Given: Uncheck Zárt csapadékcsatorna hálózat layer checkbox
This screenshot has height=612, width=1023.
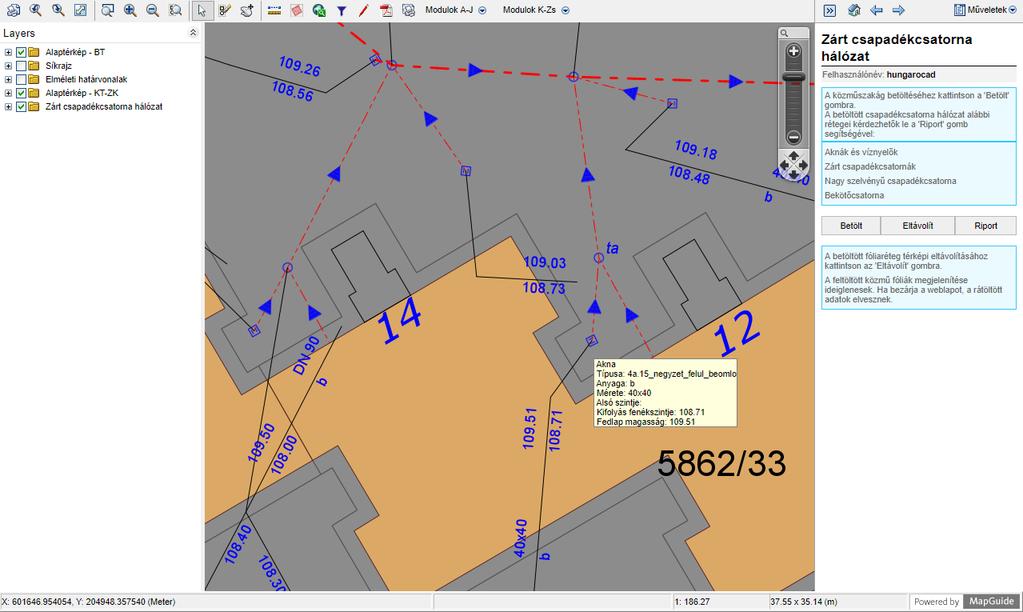Looking at the screenshot, I should point(21,107).
